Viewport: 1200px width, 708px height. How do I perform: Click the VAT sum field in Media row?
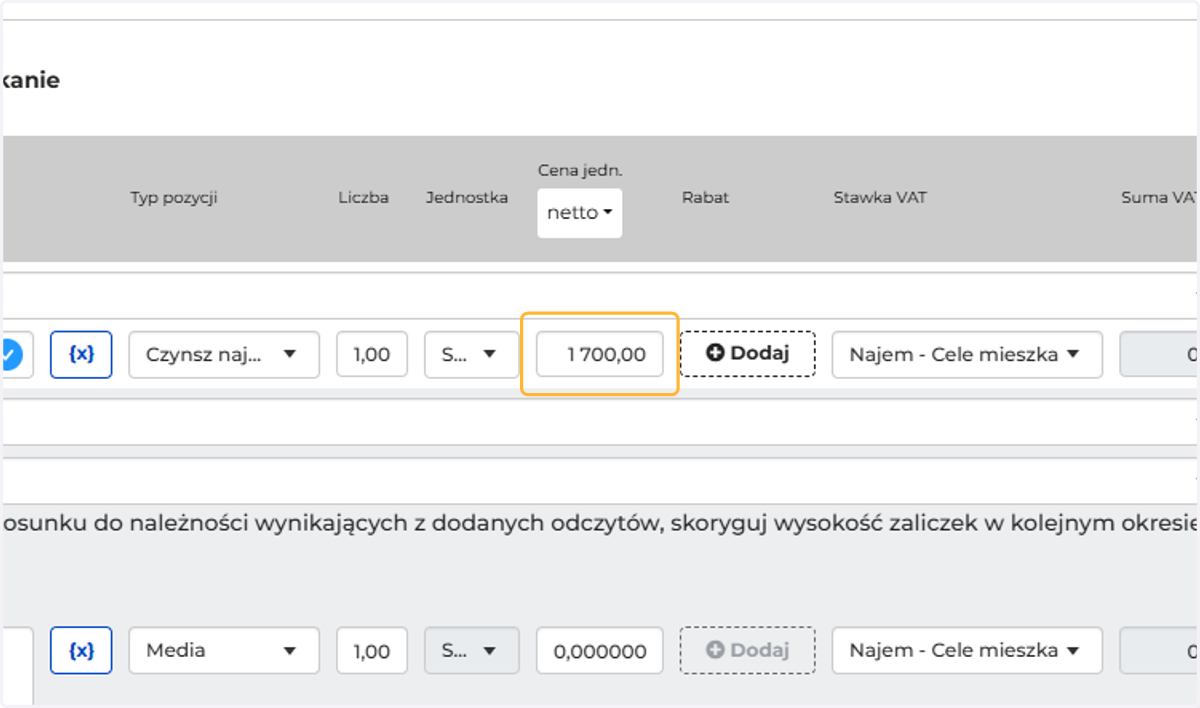click(x=1160, y=650)
